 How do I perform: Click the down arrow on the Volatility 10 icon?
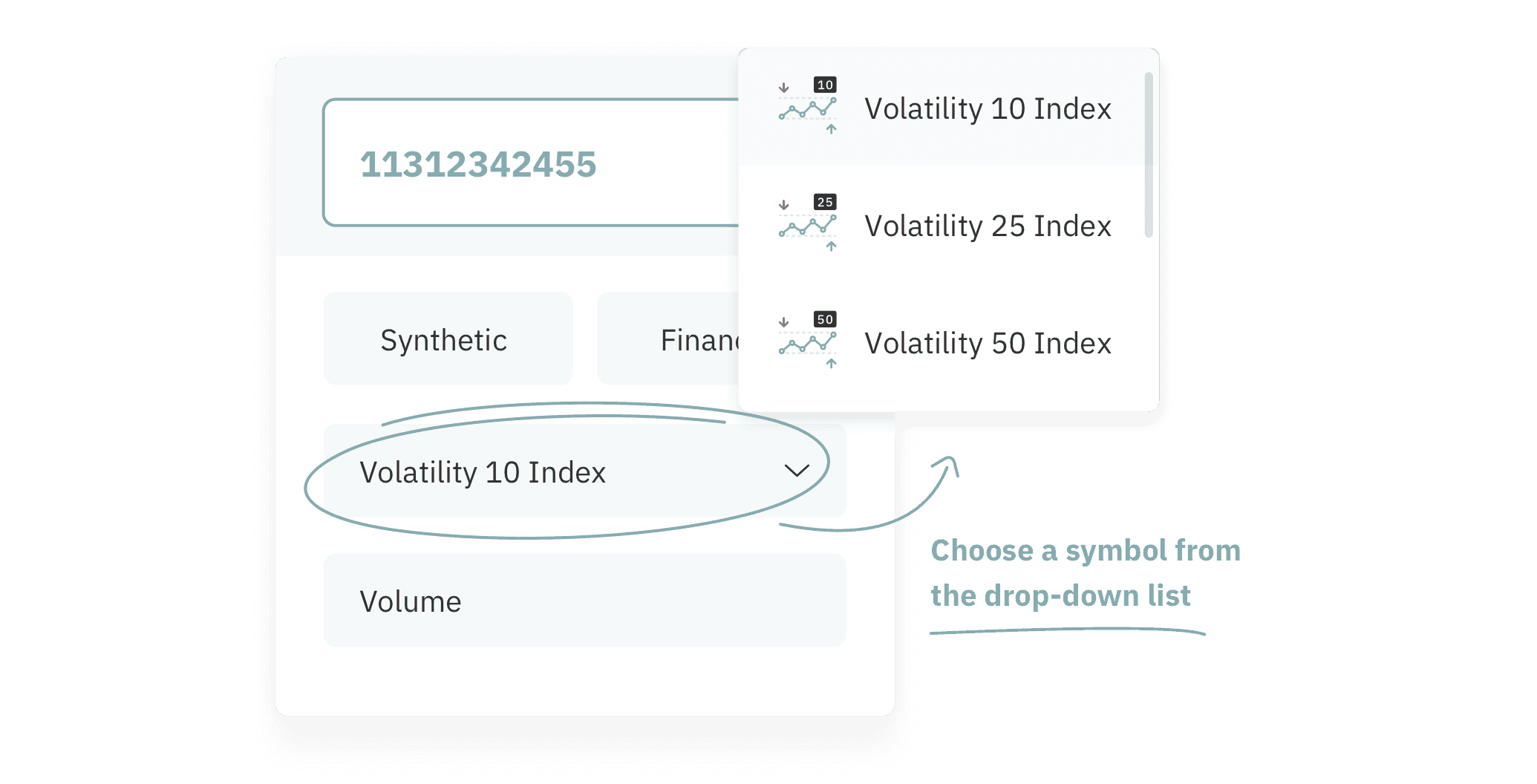coord(783,88)
